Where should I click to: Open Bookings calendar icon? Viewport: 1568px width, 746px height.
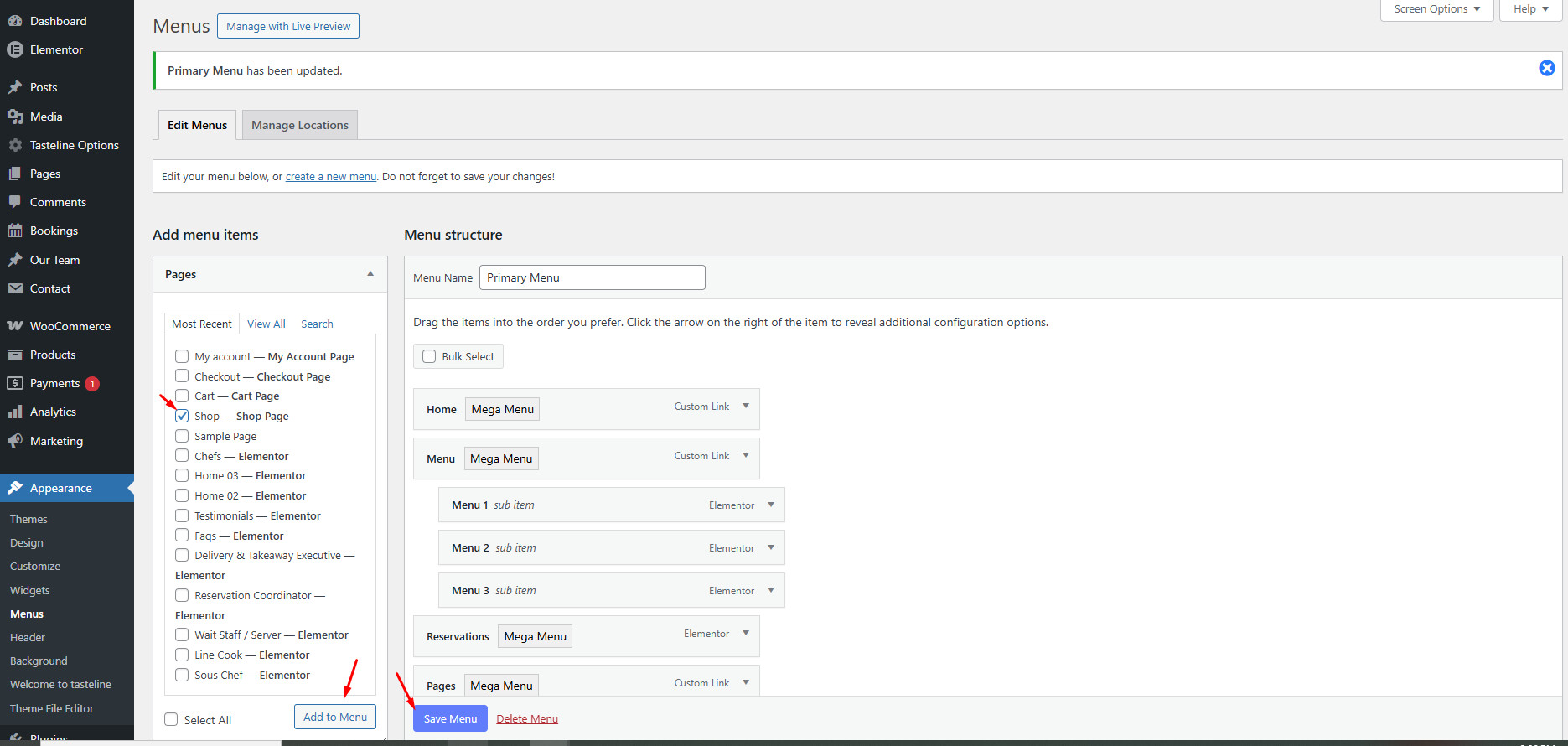[15, 231]
